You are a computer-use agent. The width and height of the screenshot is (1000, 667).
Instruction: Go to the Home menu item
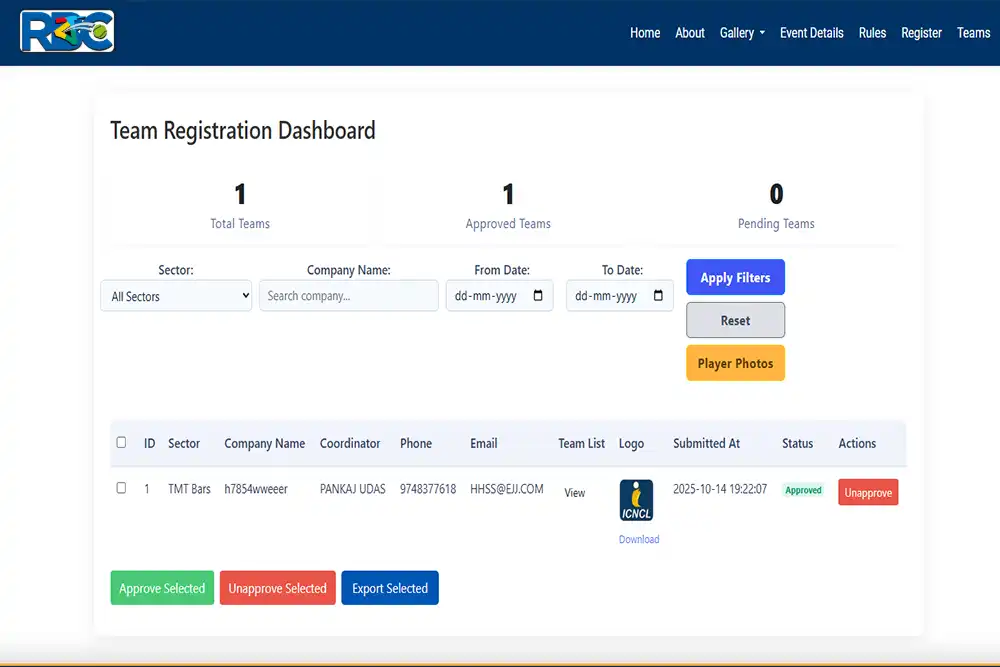(x=645, y=33)
